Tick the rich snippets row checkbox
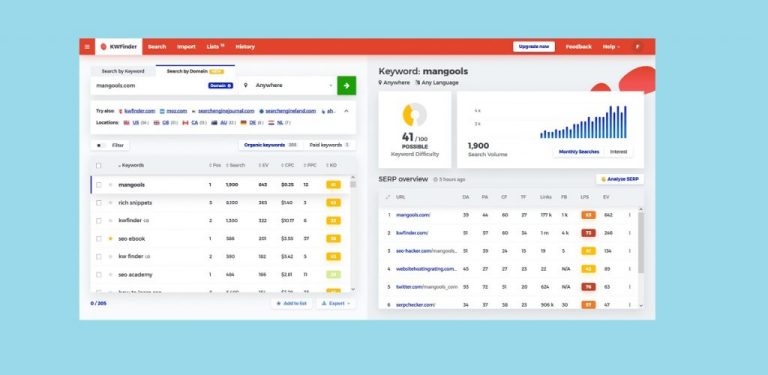768x375 pixels. [99, 203]
